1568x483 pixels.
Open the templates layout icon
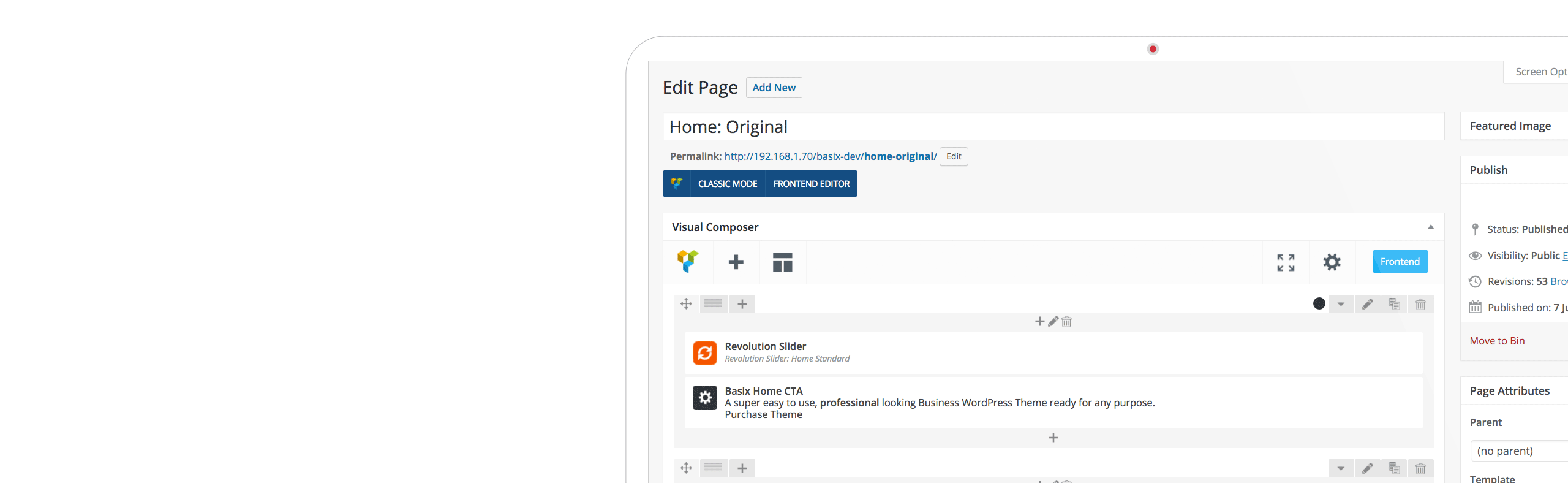[x=782, y=262]
